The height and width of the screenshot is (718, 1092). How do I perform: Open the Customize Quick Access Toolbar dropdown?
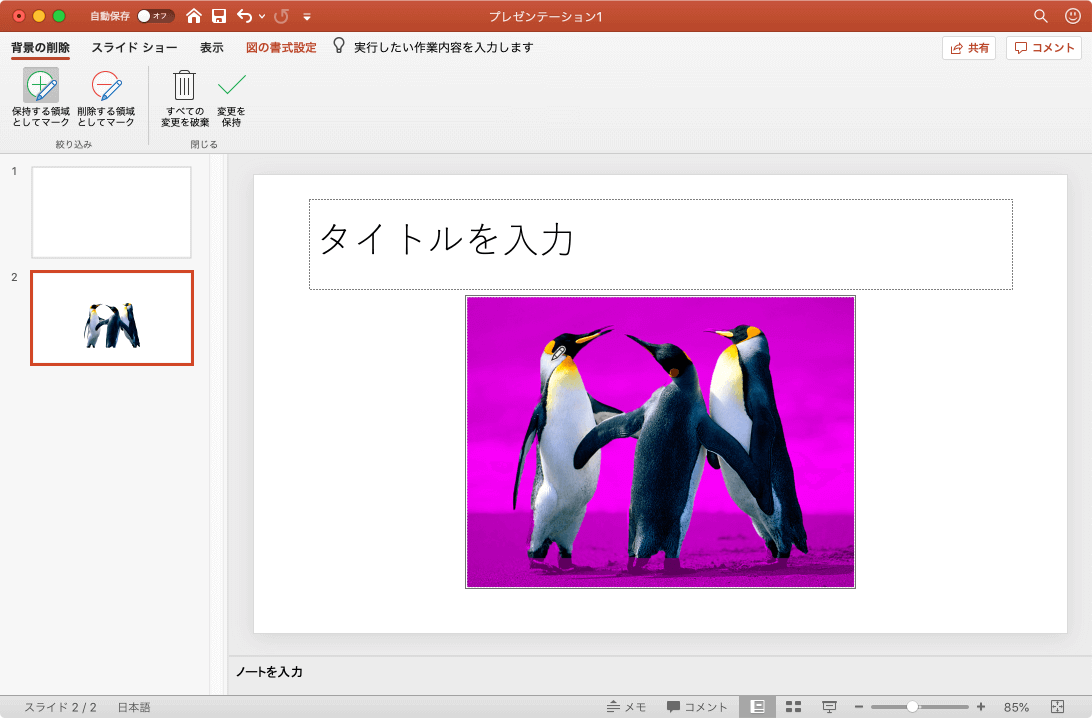[x=307, y=17]
